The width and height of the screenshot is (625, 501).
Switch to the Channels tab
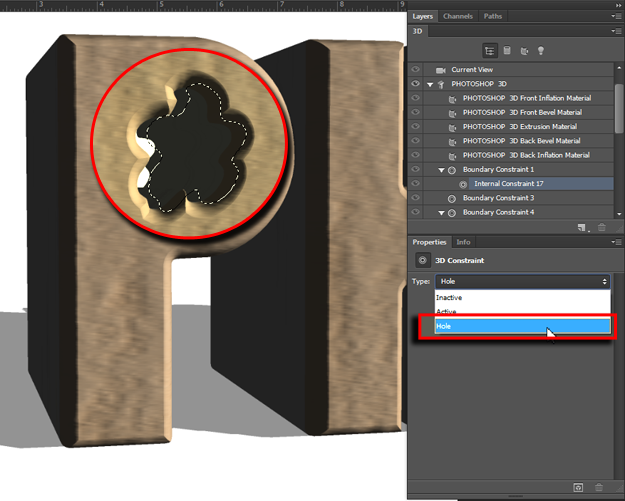click(x=457, y=16)
